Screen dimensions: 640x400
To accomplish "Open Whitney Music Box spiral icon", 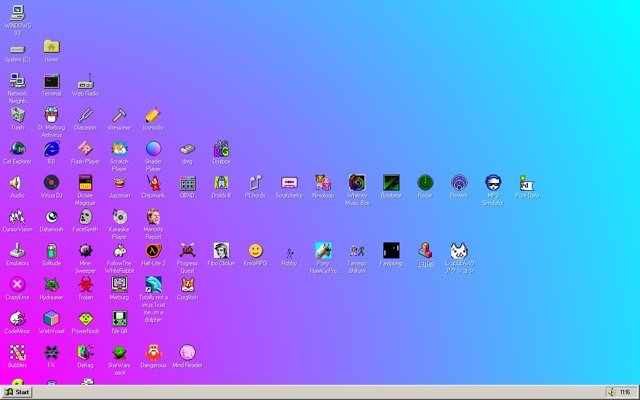I will point(357,183).
